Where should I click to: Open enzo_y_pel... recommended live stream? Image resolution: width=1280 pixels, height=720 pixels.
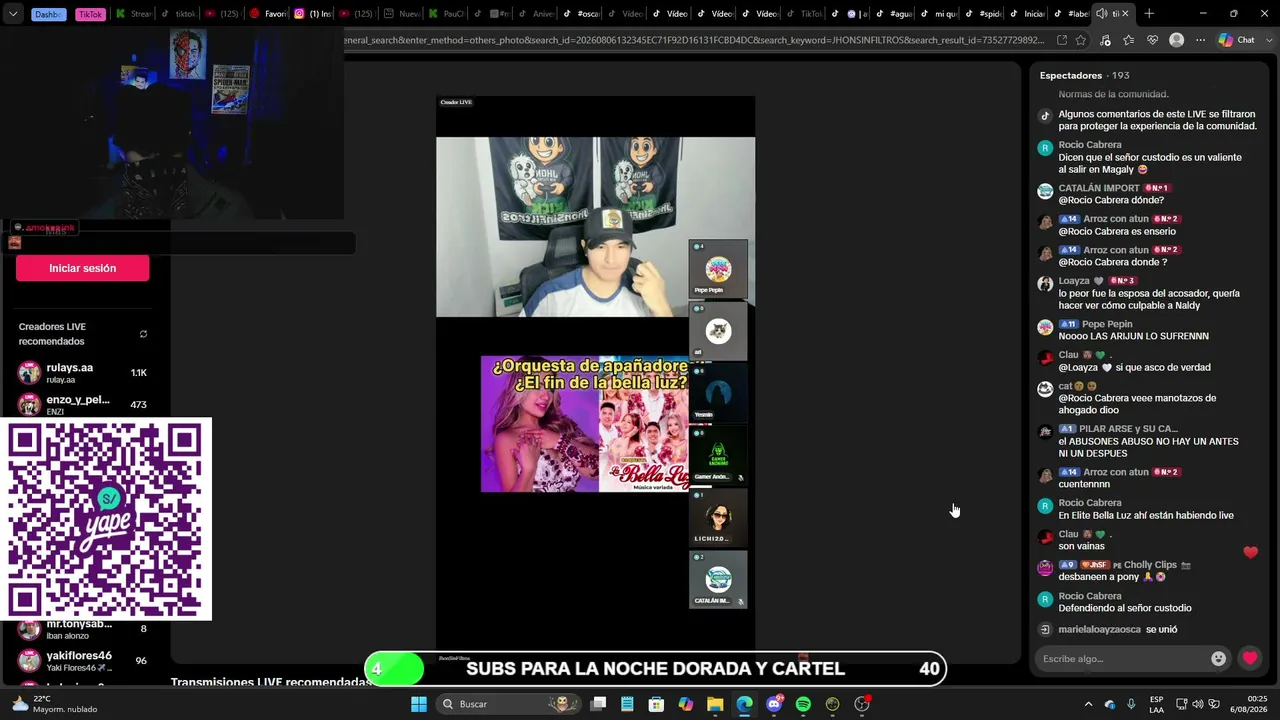83,405
